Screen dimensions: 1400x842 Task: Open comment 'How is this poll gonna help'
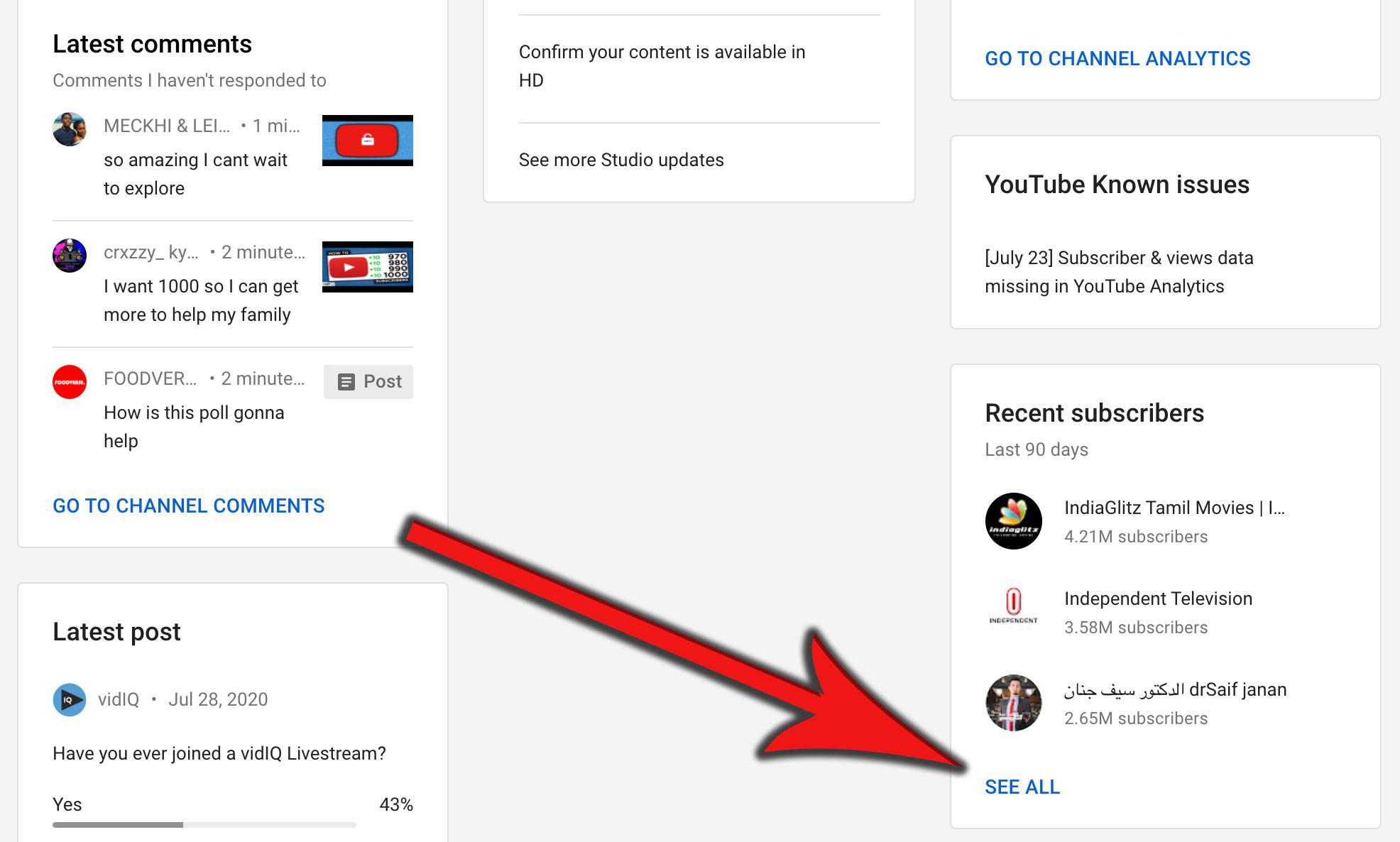coord(194,426)
